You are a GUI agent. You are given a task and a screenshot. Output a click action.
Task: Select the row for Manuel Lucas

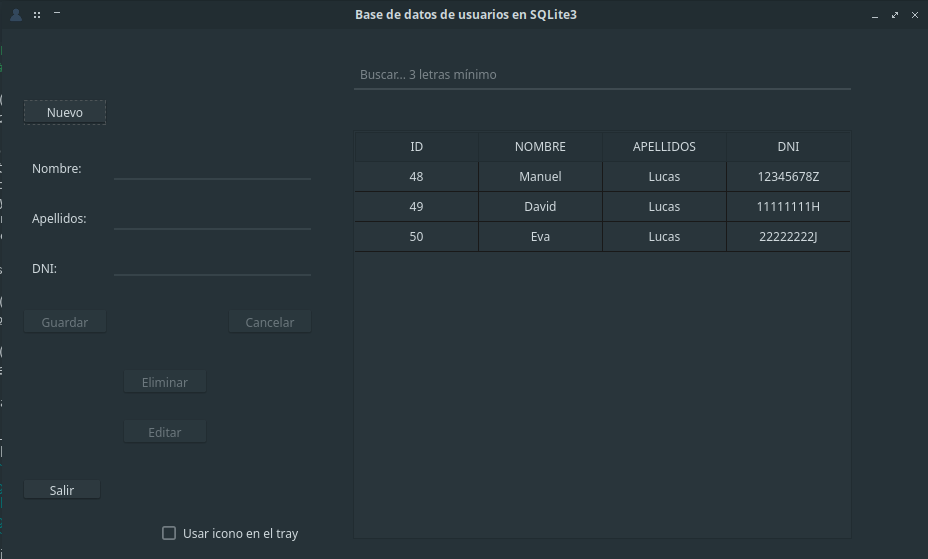540,177
